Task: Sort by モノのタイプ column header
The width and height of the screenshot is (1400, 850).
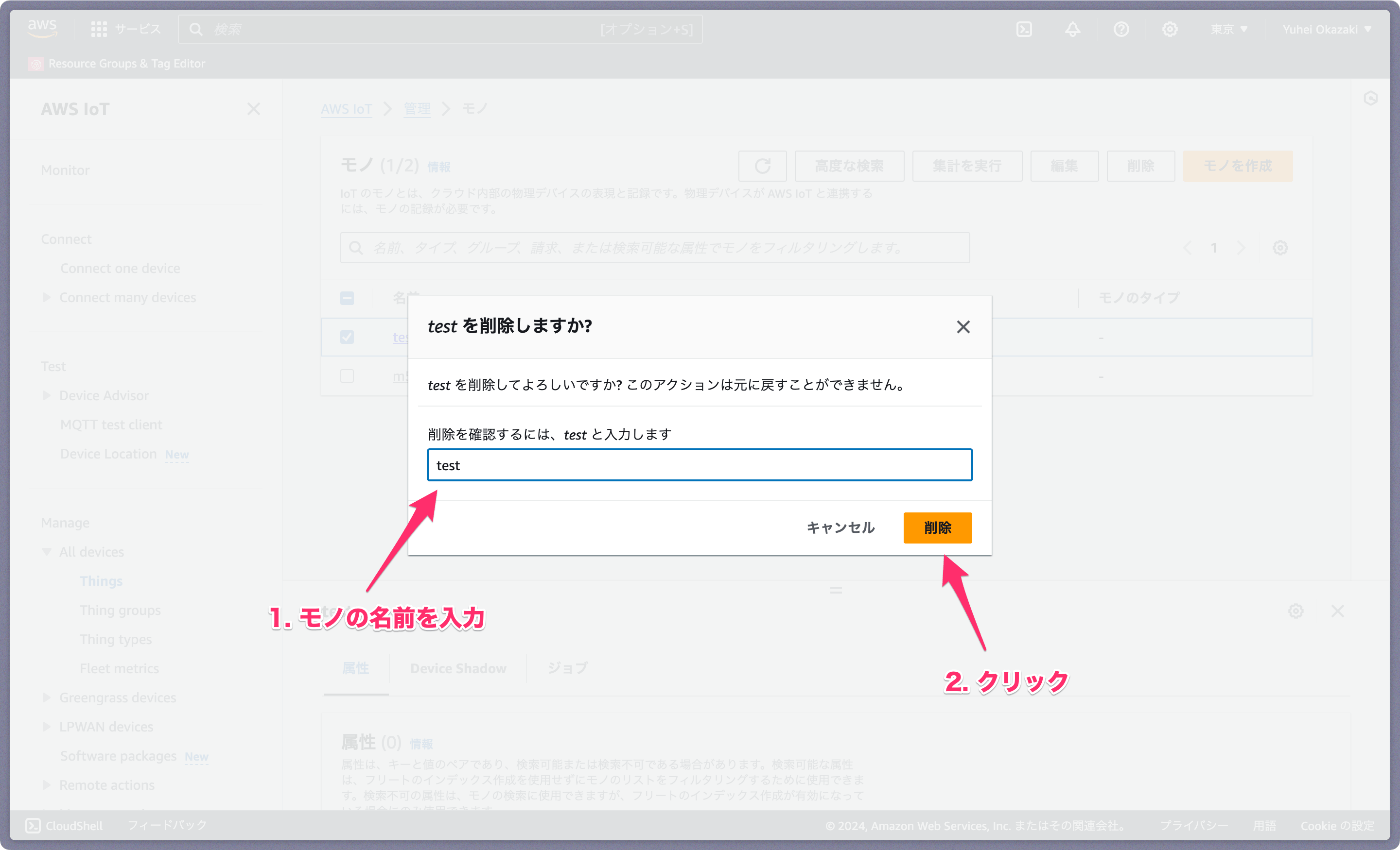Action: [x=1139, y=298]
